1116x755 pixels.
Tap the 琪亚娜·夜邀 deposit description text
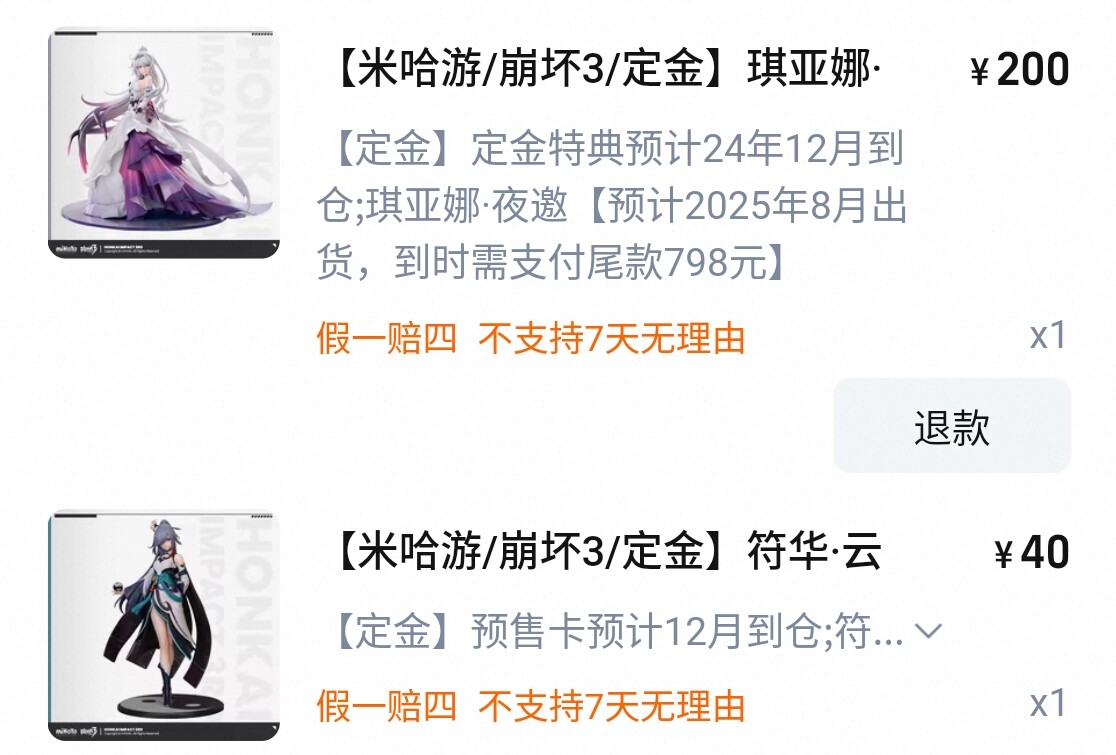[612, 206]
